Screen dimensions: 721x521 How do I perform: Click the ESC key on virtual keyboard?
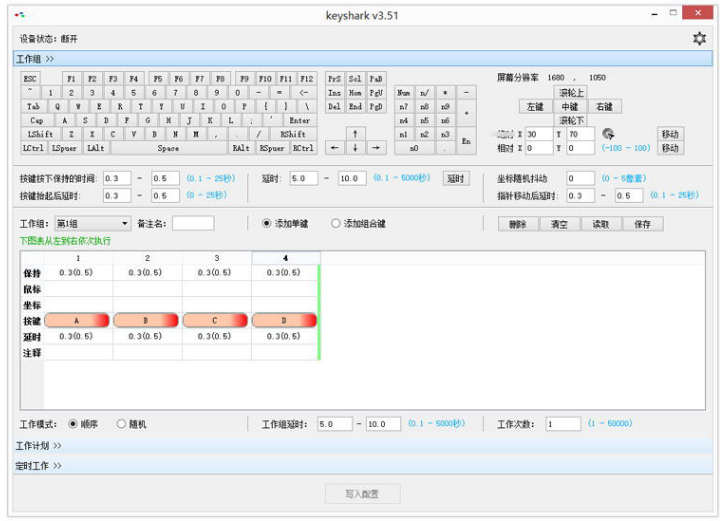pos(30,79)
